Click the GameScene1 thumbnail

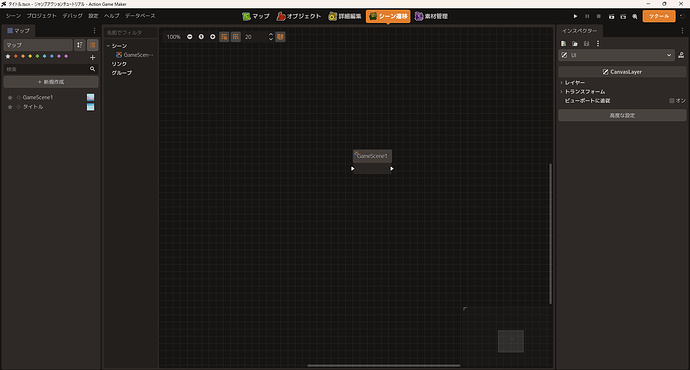[x=90, y=97]
